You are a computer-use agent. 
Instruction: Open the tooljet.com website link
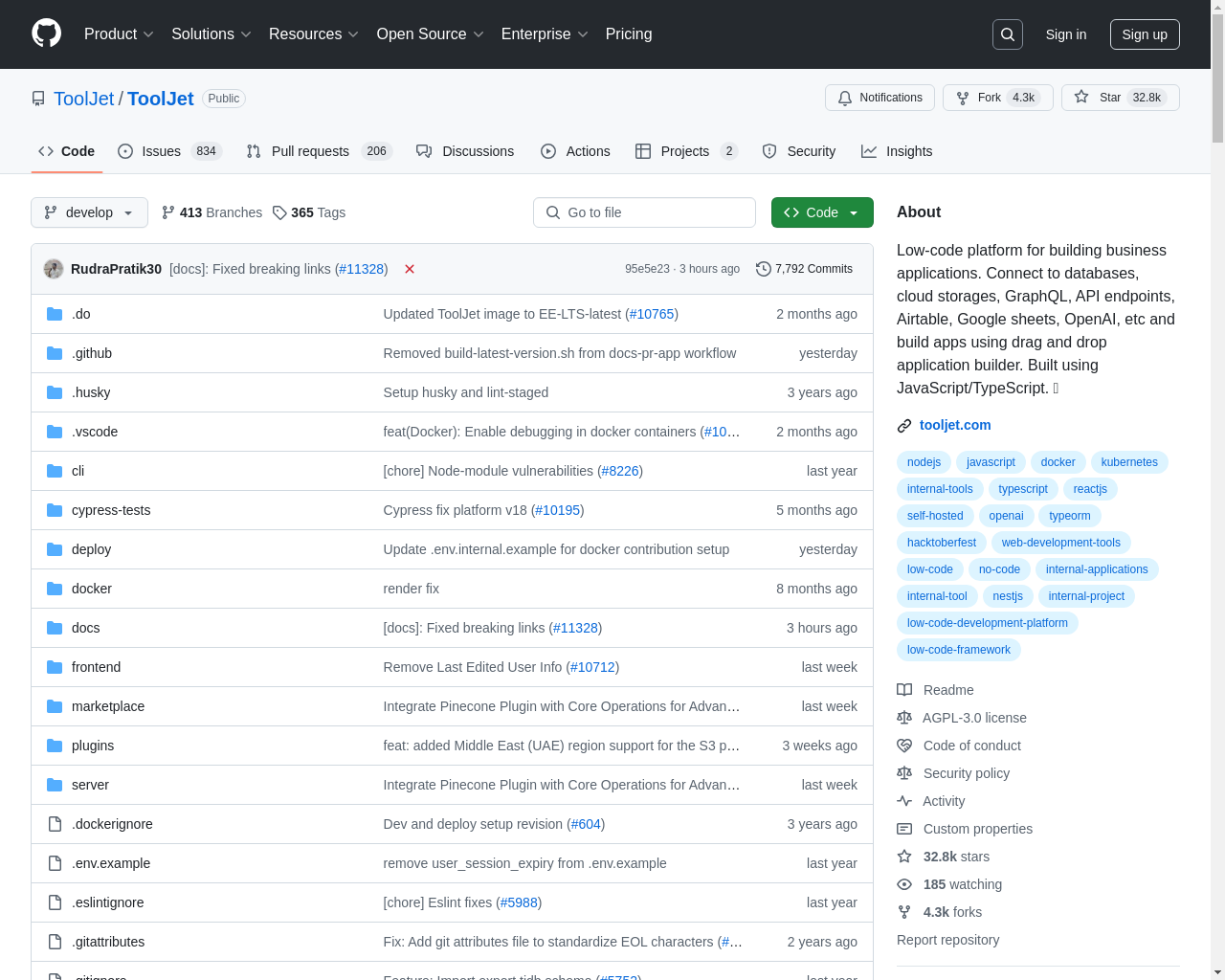[x=955, y=425]
